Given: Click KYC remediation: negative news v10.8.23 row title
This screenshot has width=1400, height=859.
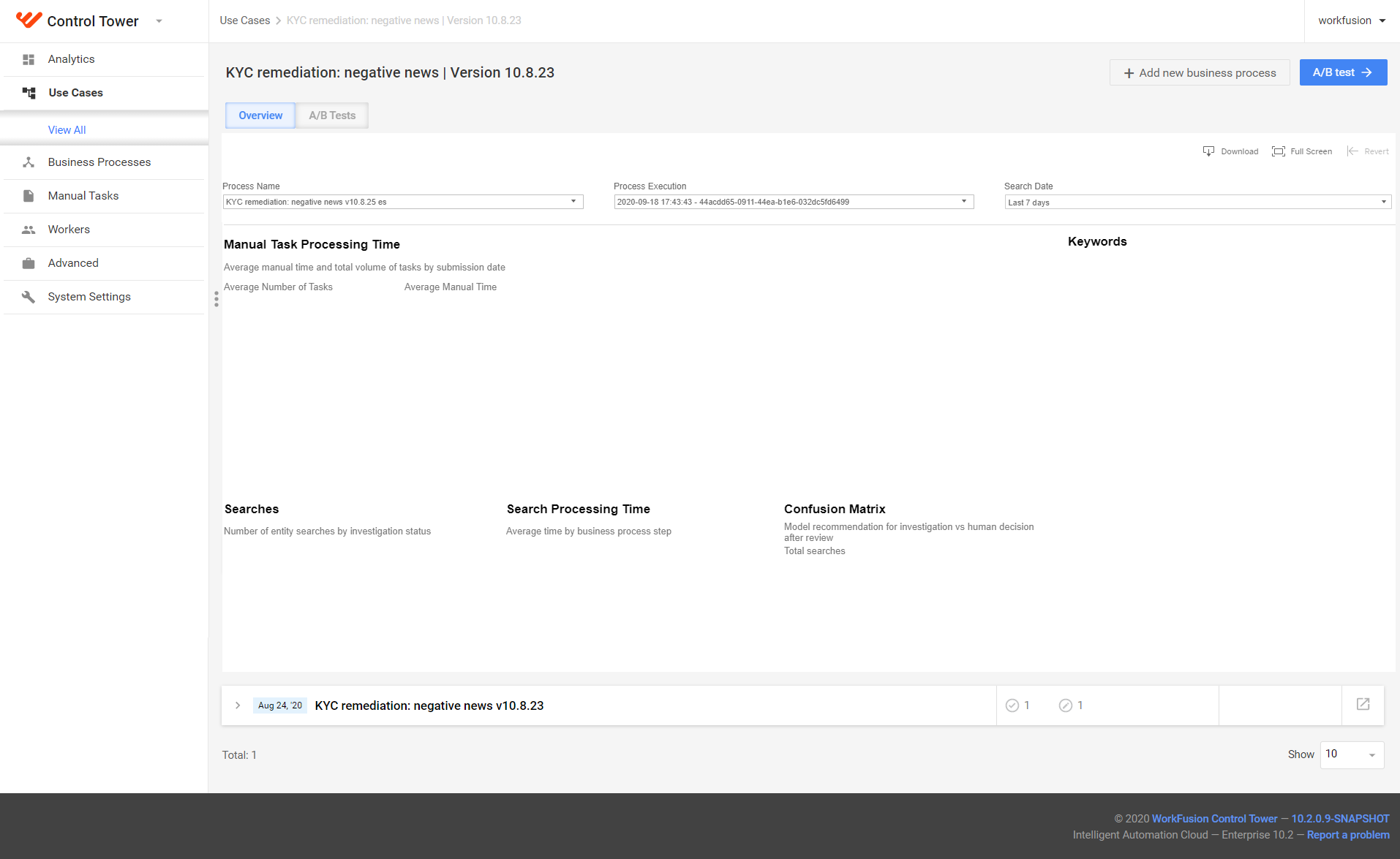Looking at the screenshot, I should [x=429, y=705].
